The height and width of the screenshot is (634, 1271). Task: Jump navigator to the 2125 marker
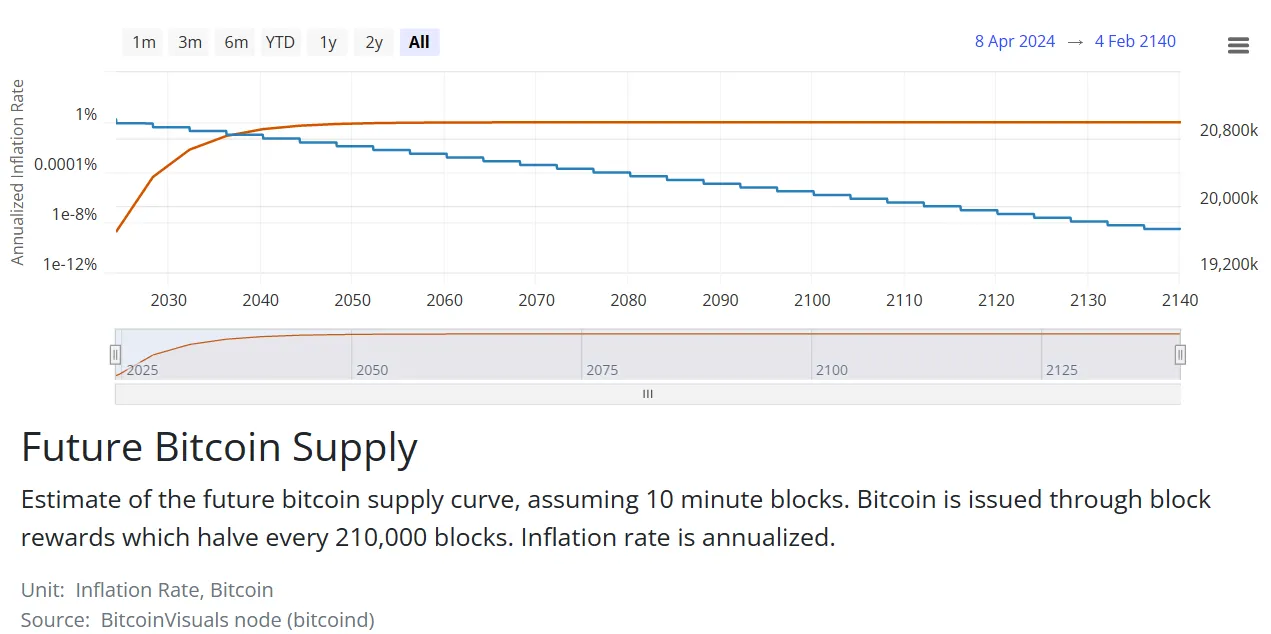coord(1061,369)
